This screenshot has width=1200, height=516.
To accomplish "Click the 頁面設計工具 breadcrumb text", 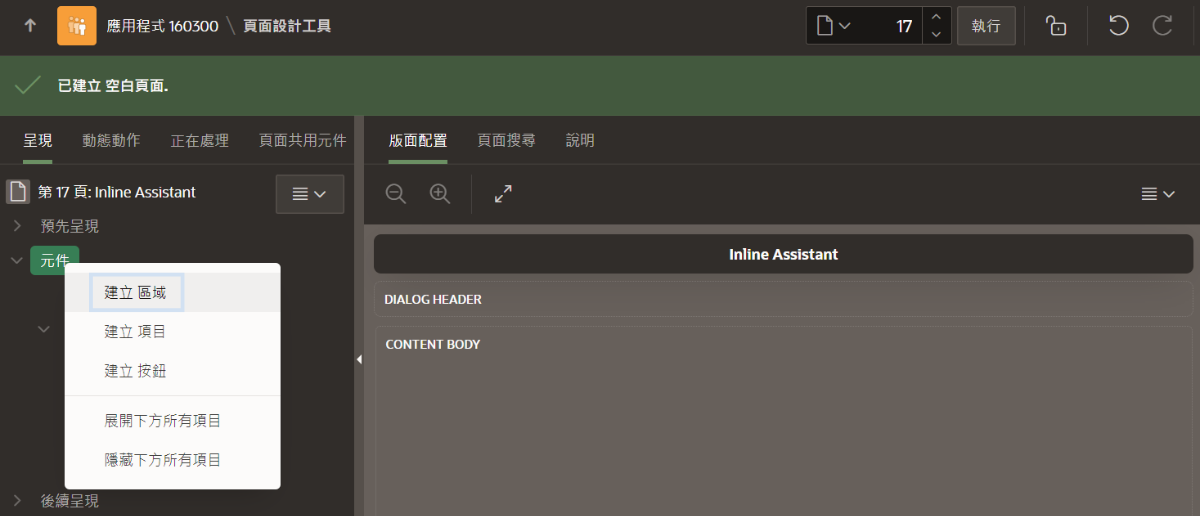I will (x=288, y=26).
